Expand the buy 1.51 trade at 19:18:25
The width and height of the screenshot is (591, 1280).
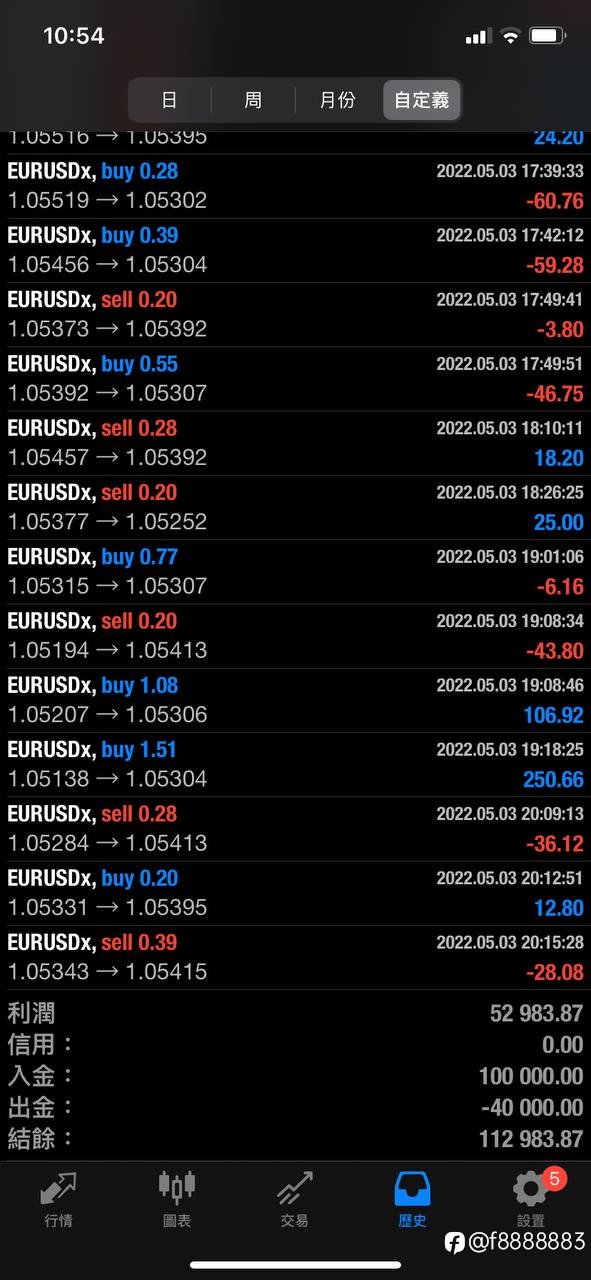point(295,765)
